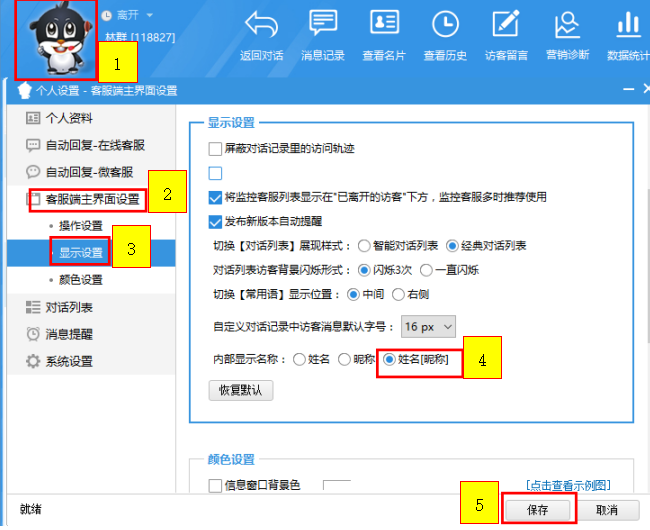This screenshot has width=650, height=530.
Task: Expand the 离开 status dropdown
Action: pos(150,15)
